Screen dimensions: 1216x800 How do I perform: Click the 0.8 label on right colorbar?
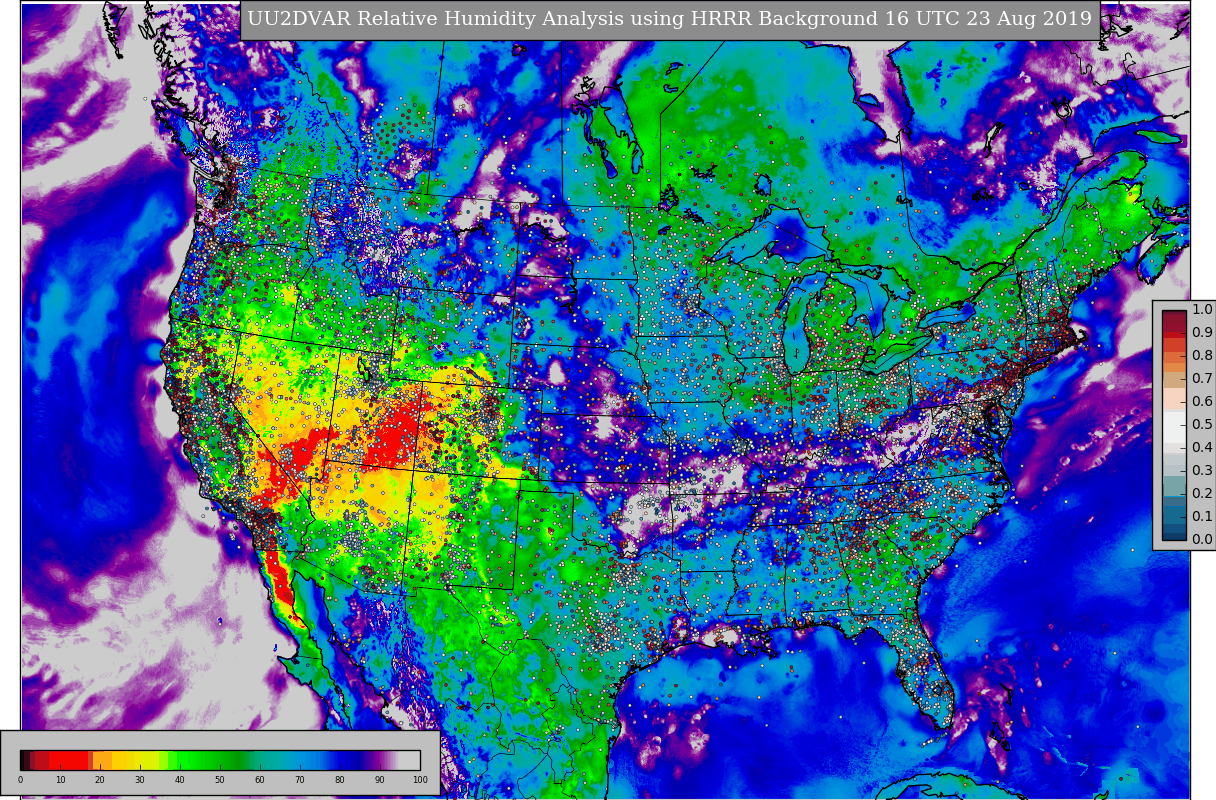click(x=1202, y=355)
